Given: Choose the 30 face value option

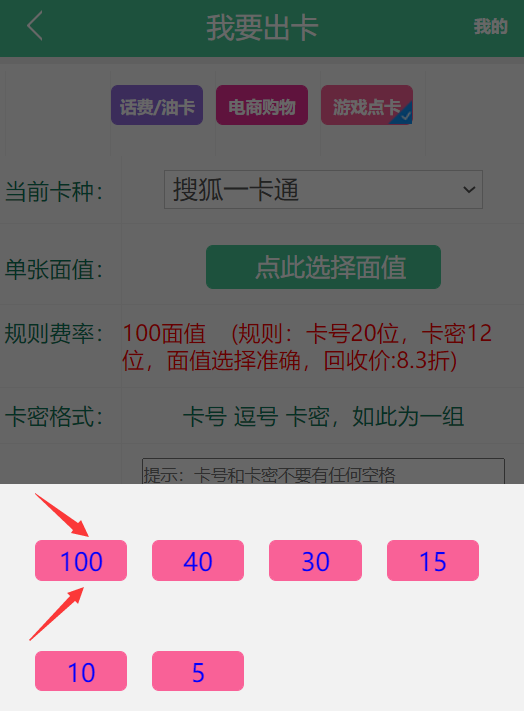Looking at the screenshot, I should click(x=315, y=560).
